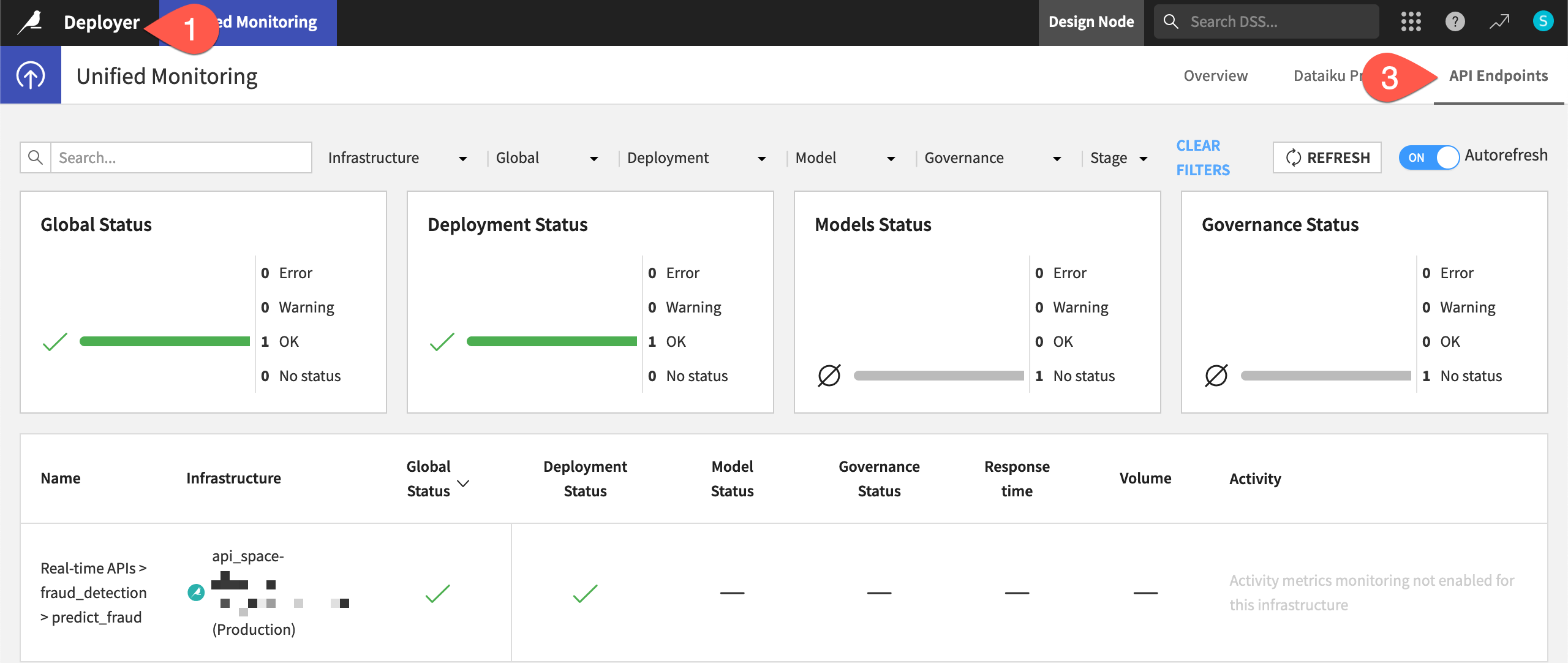Switch to the Overview tab
This screenshot has height=663, width=1568.
[1215, 75]
